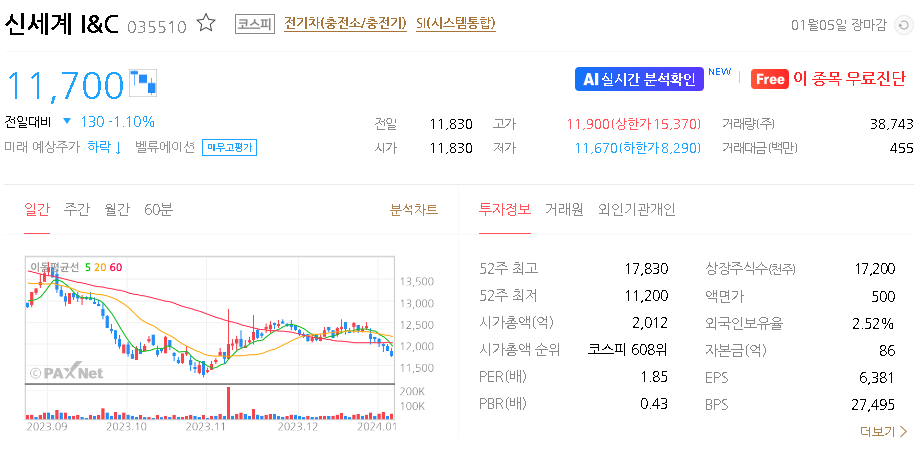Click the 거래량(주) value 38,743

tap(892, 124)
